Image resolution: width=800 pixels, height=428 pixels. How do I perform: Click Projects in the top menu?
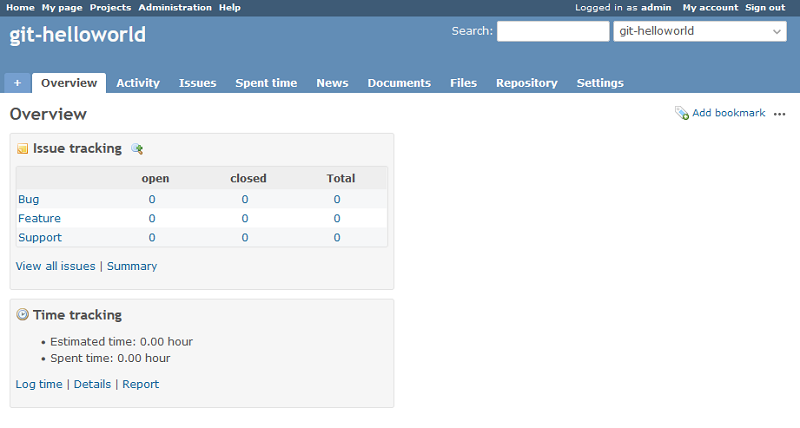pos(110,7)
